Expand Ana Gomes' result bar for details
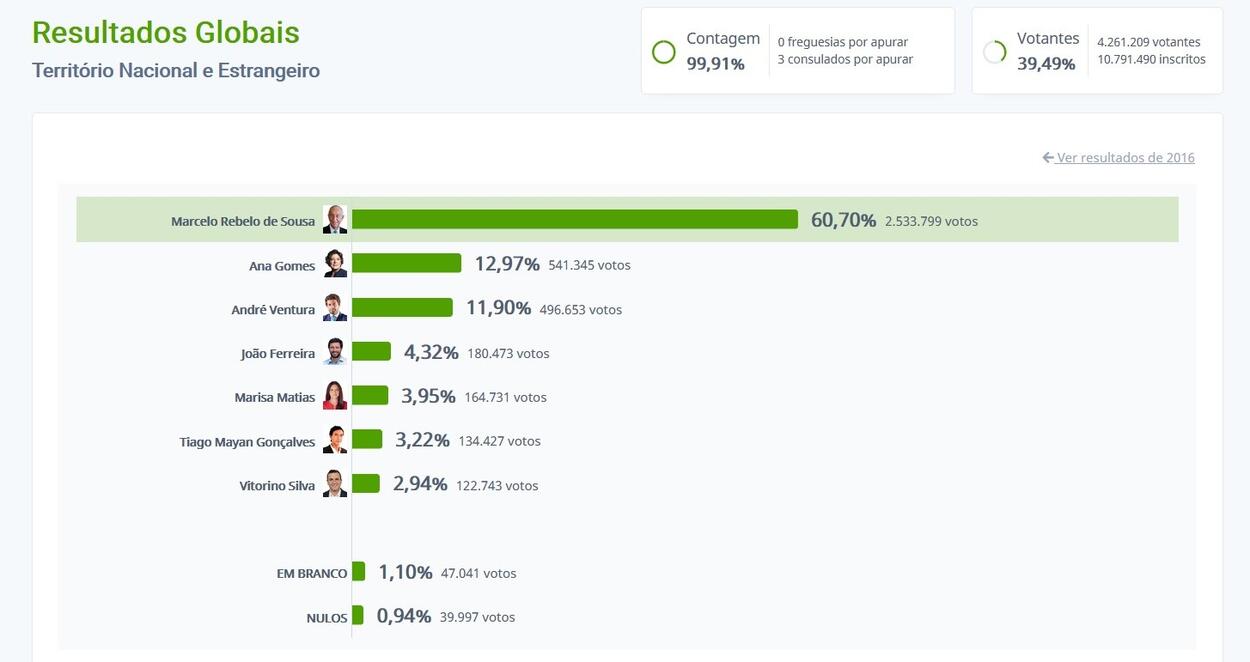1250x662 pixels. [x=405, y=262]
